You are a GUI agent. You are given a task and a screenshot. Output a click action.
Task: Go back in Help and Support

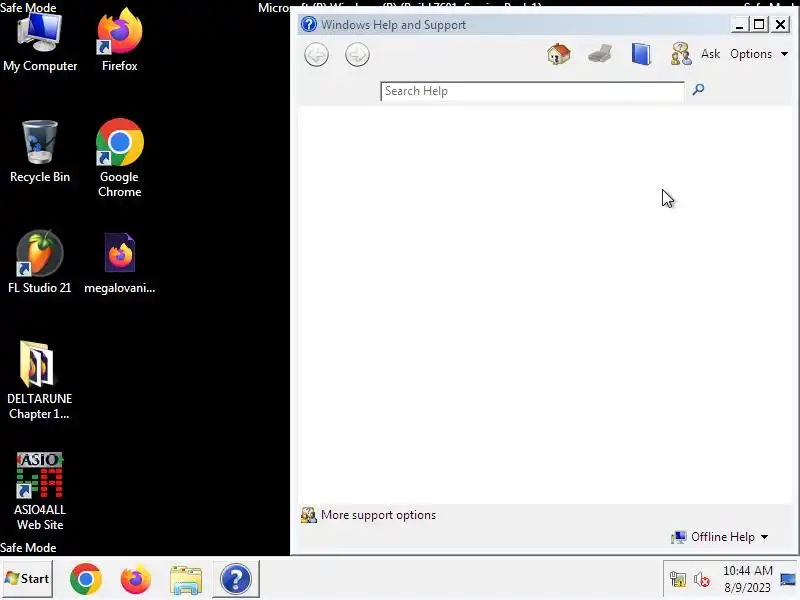pos(316,55)
